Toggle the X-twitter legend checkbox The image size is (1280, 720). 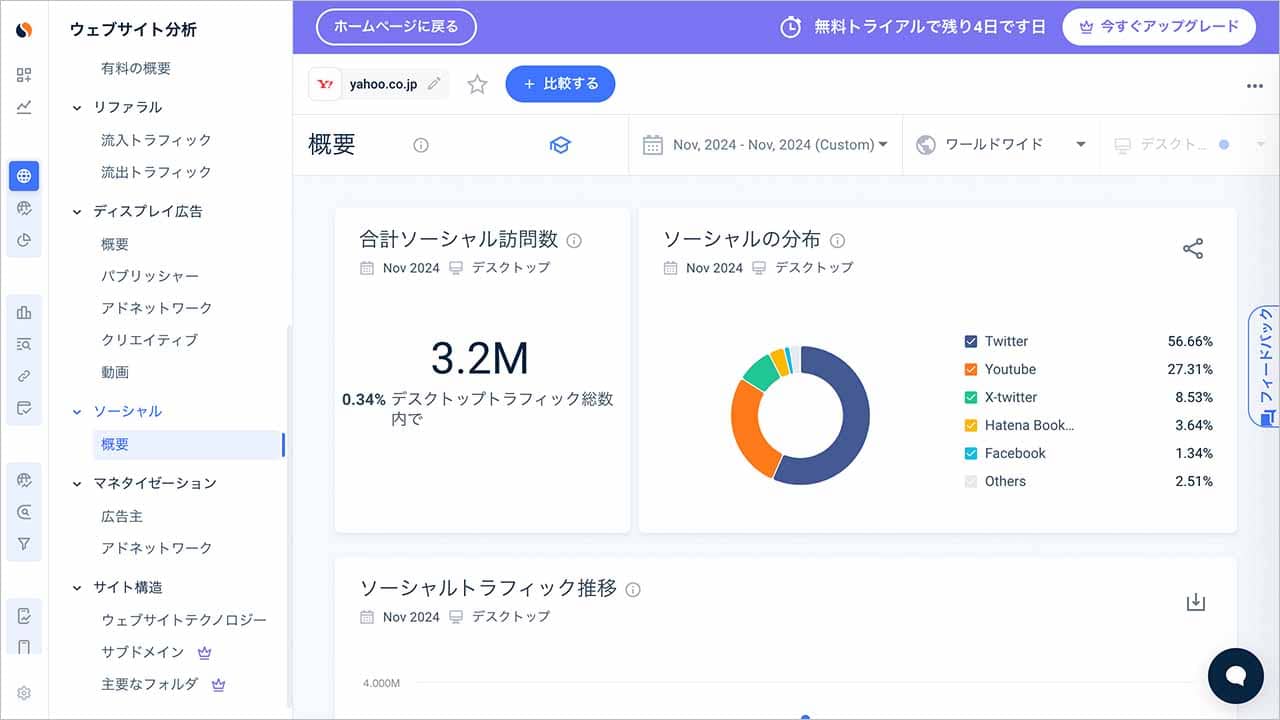pos(970,397)
